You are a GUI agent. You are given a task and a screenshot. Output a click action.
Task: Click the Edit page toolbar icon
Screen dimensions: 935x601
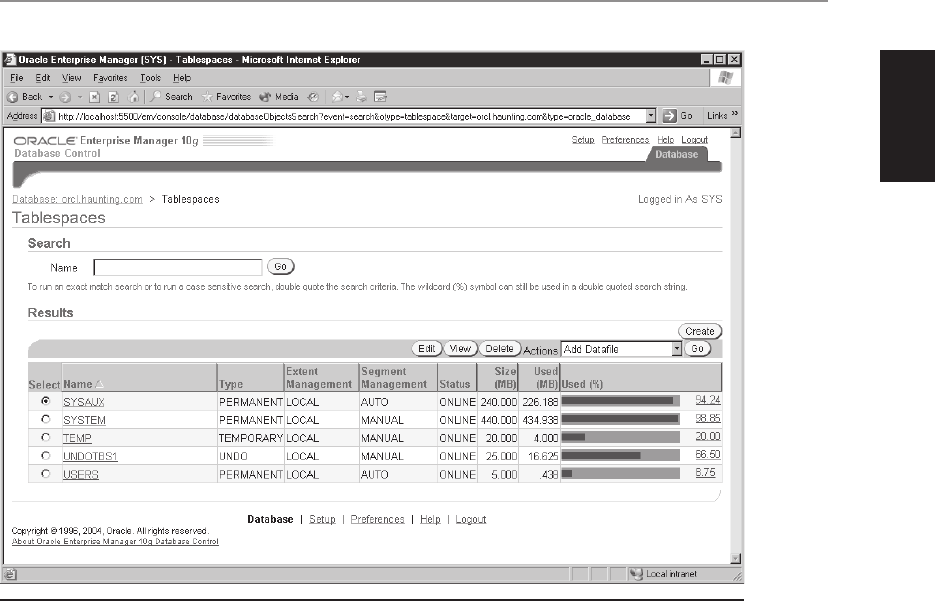click(x=380, y=97)
